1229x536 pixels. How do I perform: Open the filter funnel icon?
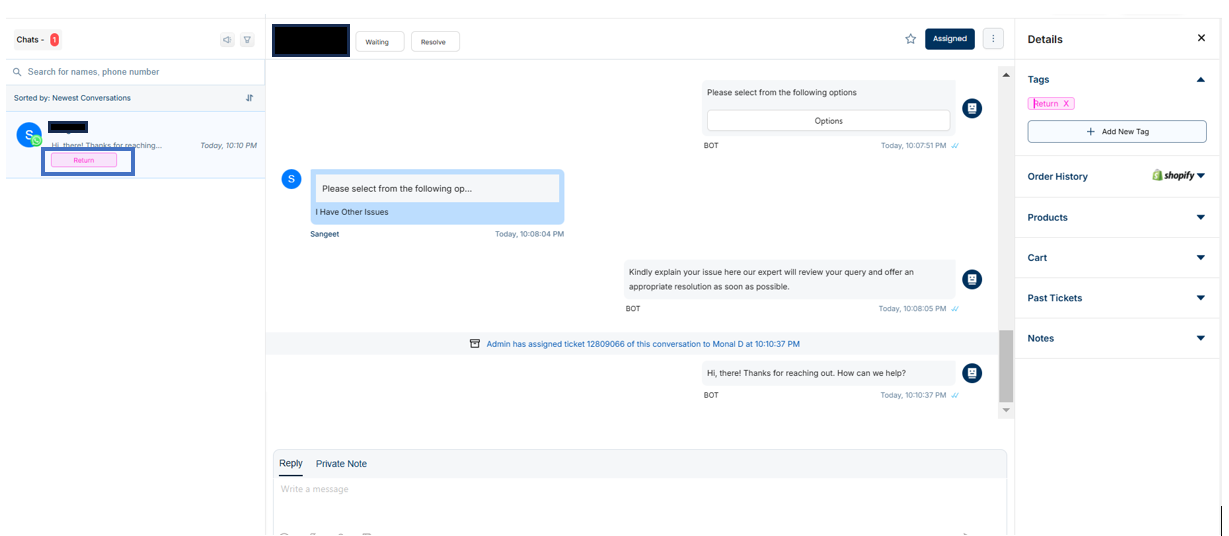247,40
